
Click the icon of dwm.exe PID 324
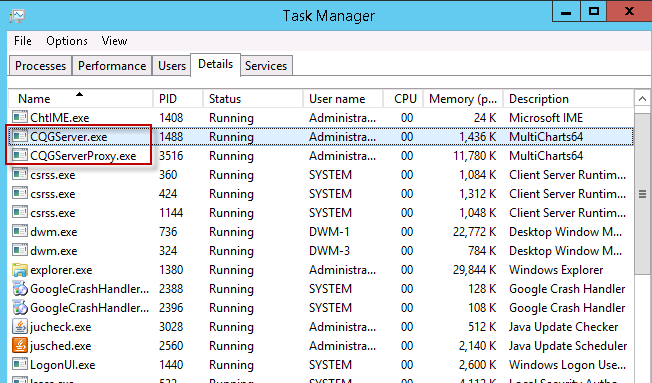click(x=20, y=251)
